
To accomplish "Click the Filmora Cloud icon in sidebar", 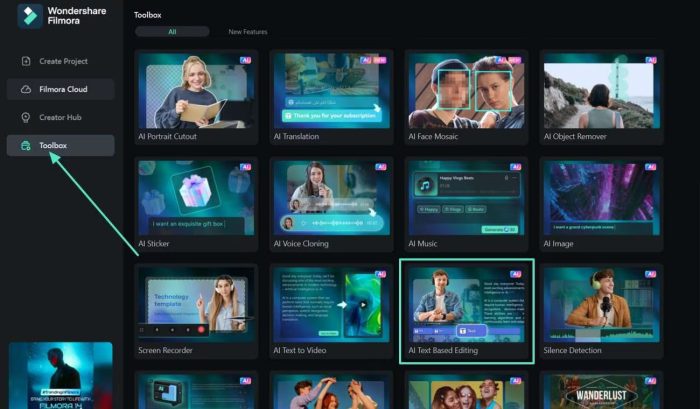I will click(x=26, y=89).
